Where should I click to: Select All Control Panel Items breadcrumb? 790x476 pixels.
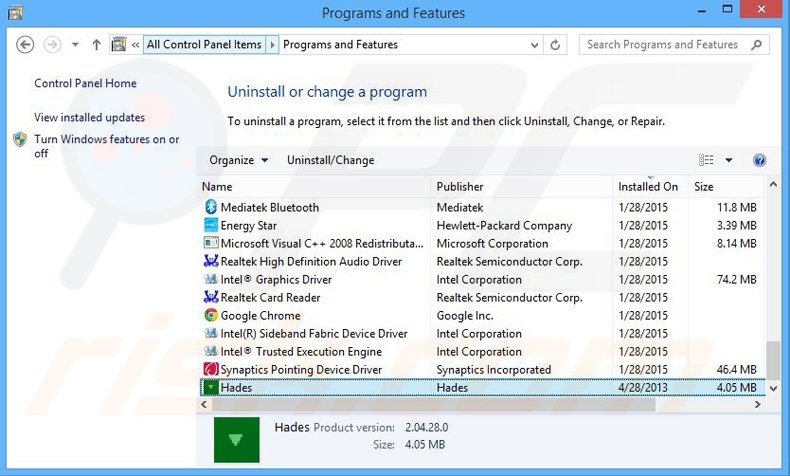click(204, 44)
